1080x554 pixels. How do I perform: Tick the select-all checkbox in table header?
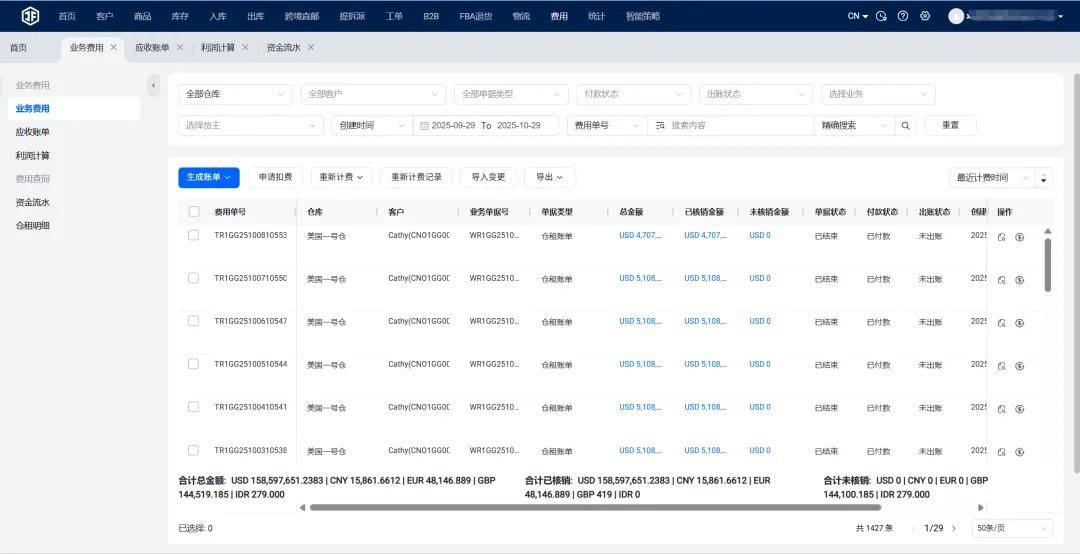(194, 212)
